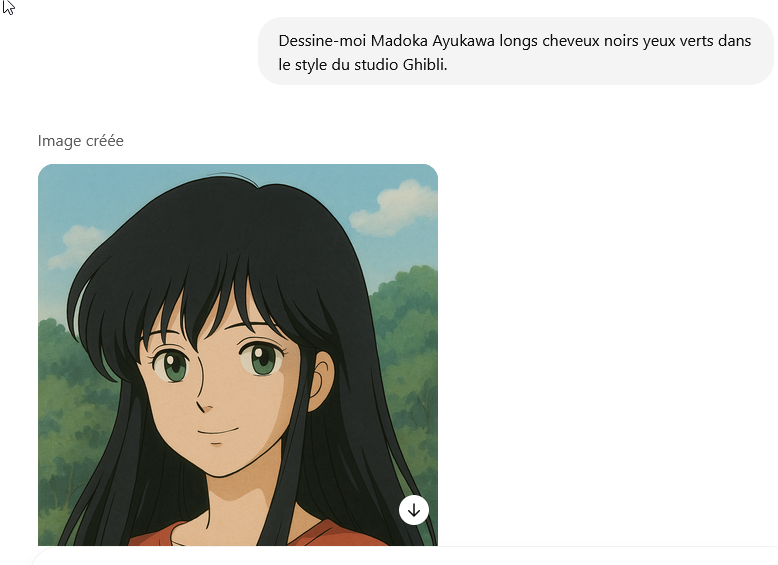Image resolution: width=778 pixels, height=565 pixels.
Task: Click the word 'cheveux' in the prompt
Action: (571, 41)
